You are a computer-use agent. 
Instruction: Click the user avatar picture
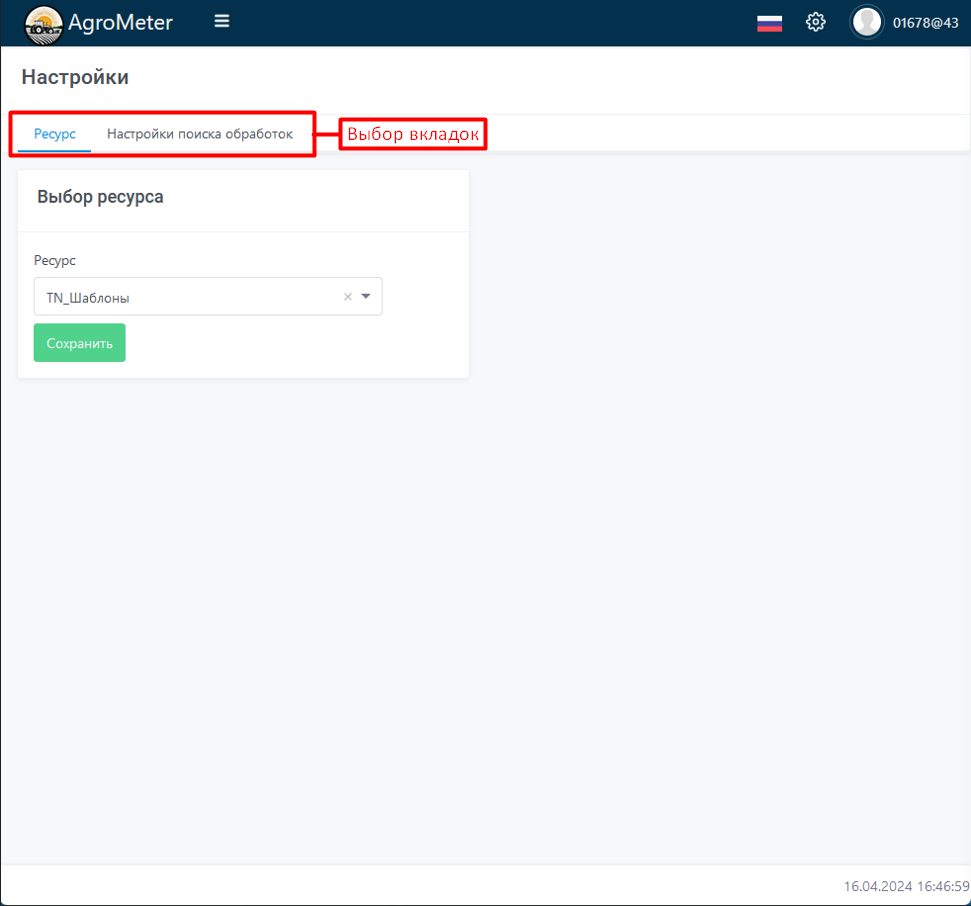(866, 22)
